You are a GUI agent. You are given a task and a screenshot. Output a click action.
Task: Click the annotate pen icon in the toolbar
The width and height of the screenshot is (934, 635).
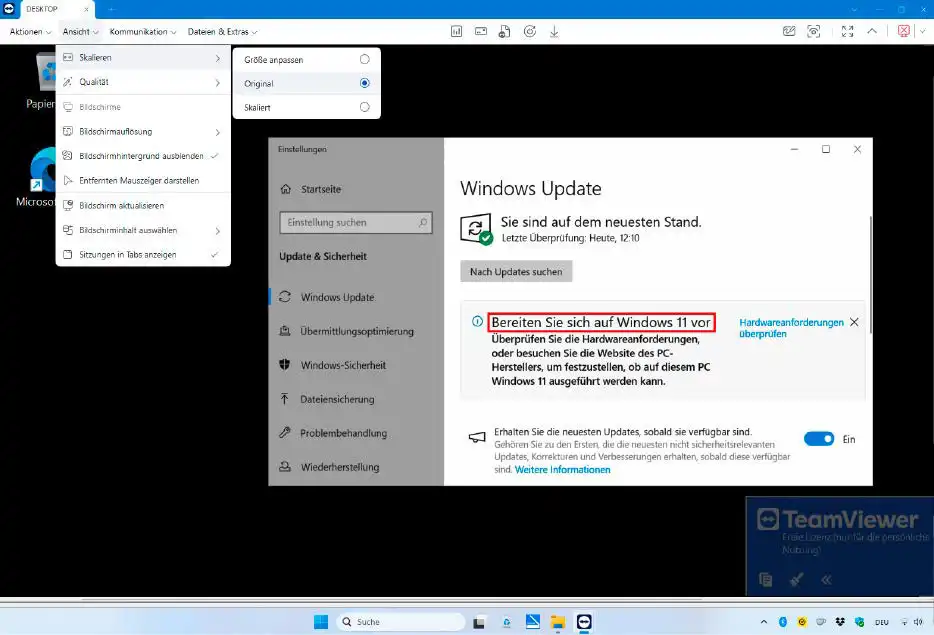tap(789, 31)
